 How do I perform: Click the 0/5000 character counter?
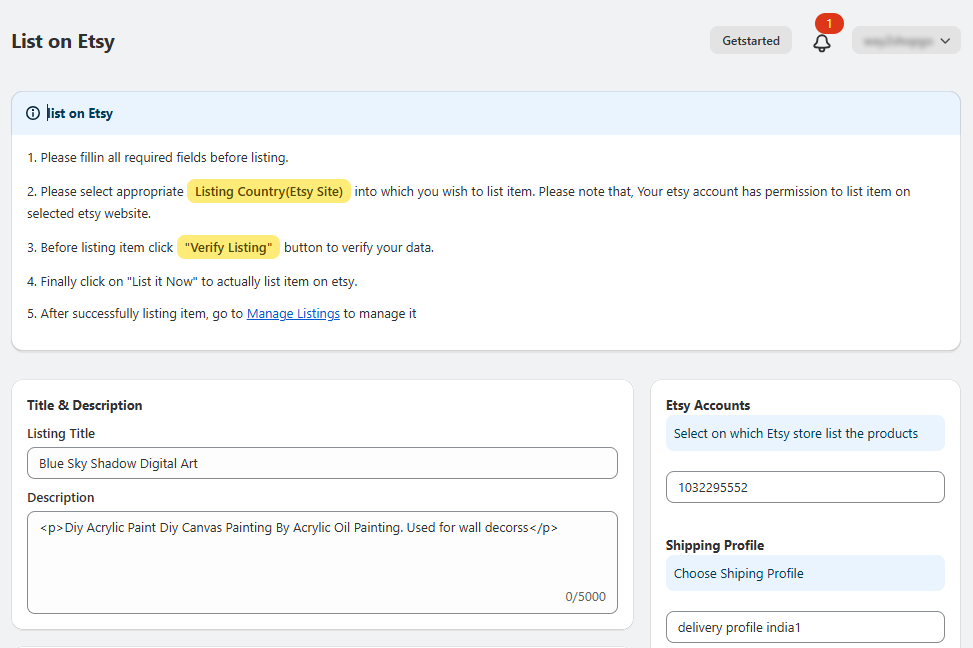click(585, 596)
